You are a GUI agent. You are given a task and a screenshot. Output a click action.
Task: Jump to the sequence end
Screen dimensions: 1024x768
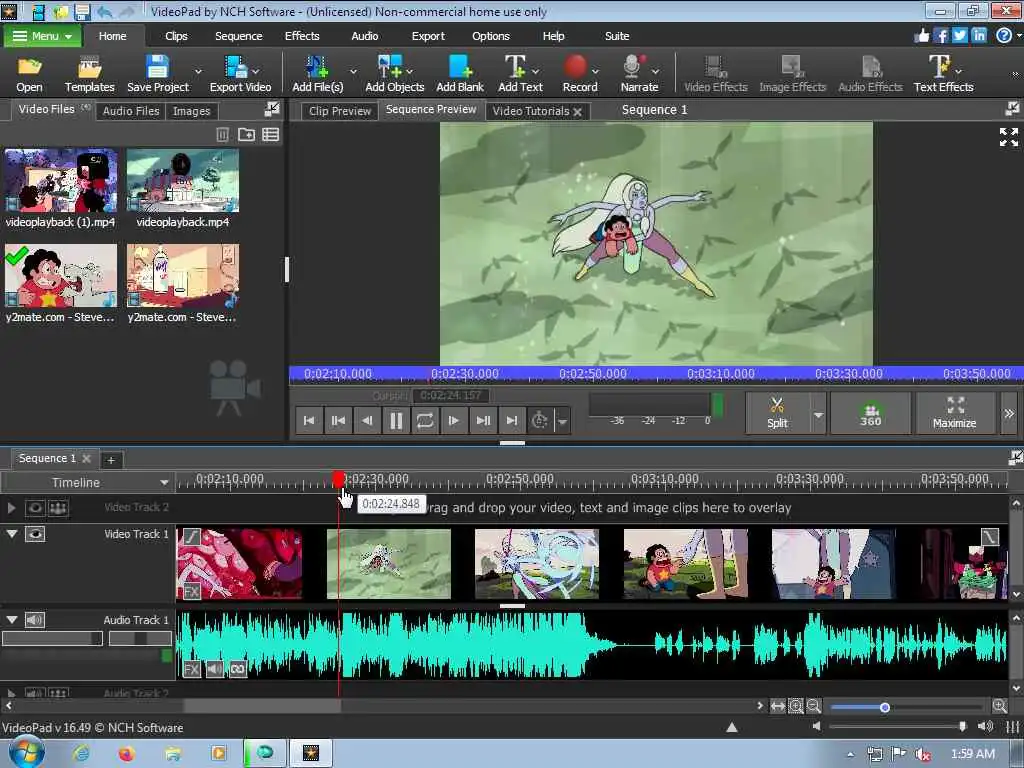point(512,421)
